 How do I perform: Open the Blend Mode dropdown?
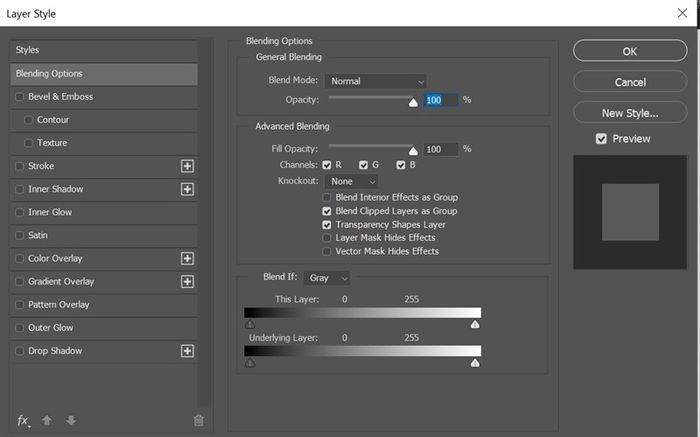(375, 81)
